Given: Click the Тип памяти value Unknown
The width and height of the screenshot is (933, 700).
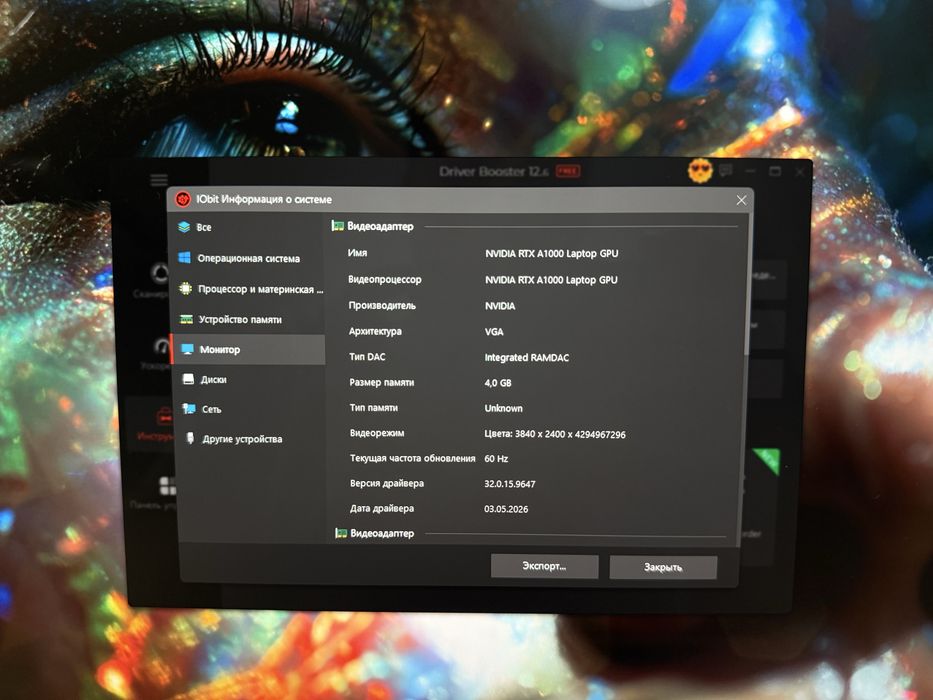Looking at the screenshot, I should [503, 408].
